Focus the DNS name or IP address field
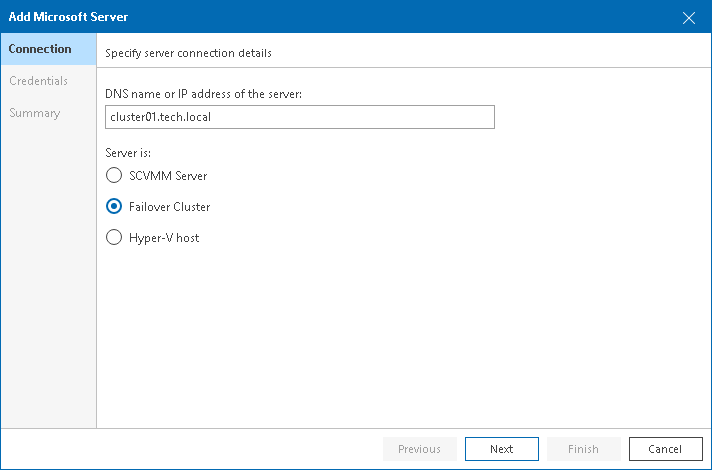The width and height of the screenshot is (712, 470). point(300,118)
